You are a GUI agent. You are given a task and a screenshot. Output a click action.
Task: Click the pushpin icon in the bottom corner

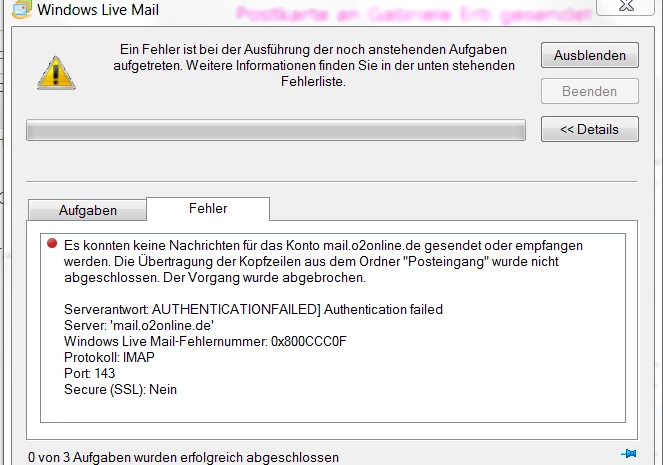(629, 454)
